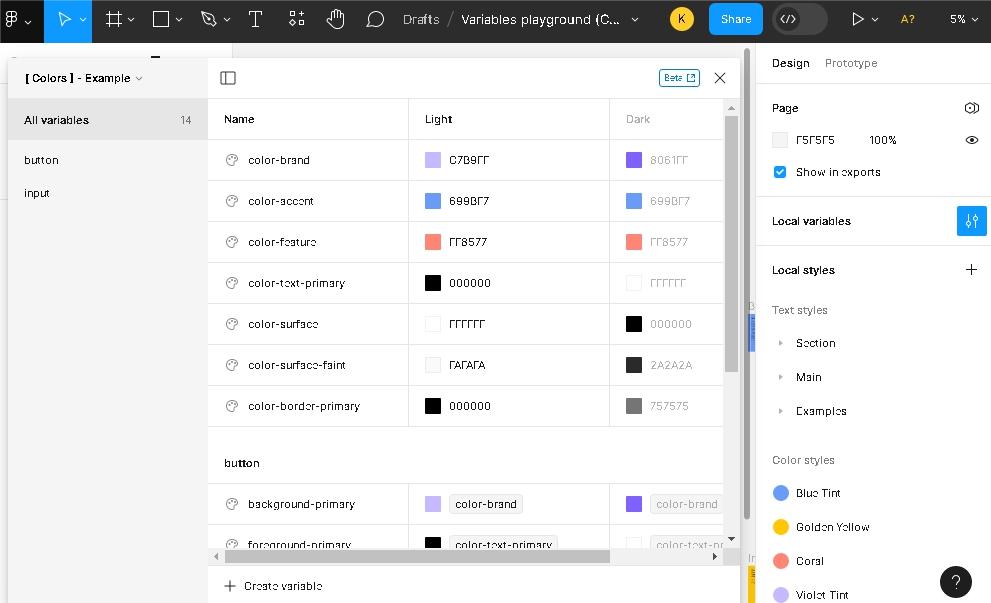The image size is (991, 603).
Task: Switch to the Prototype tab
Action: click(850, 63)
